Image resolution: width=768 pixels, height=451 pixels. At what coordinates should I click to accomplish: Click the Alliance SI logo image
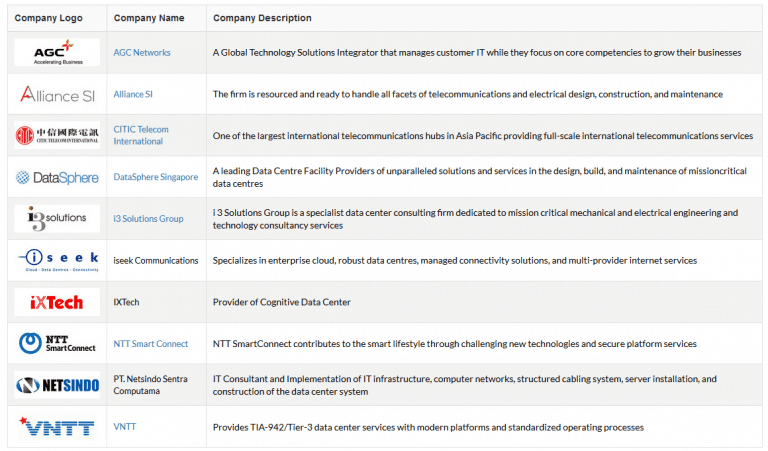click(x=57, y=94)
